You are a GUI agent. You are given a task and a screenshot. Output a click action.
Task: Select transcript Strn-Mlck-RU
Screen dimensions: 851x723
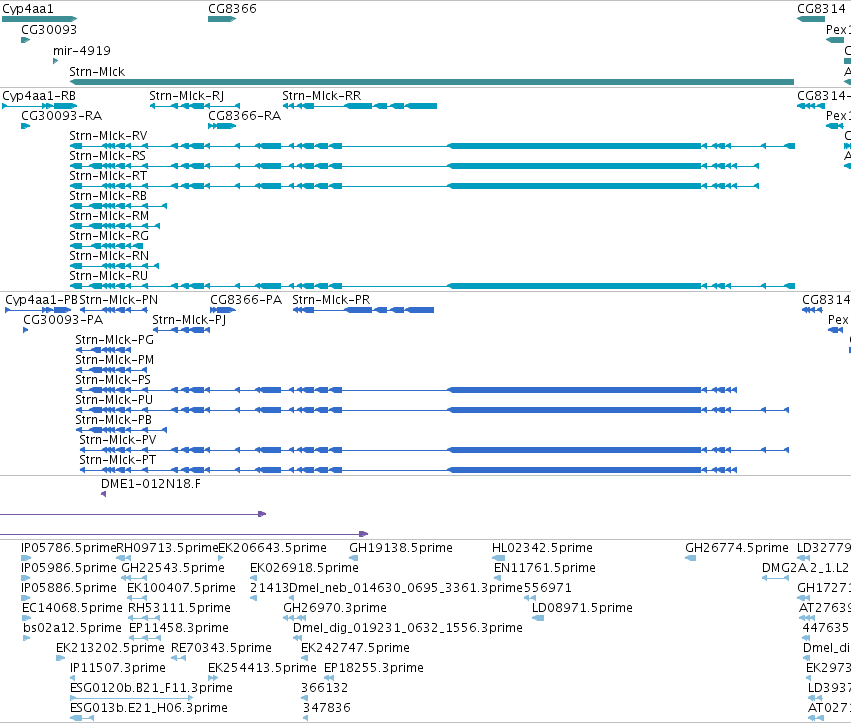pos(433,286)
